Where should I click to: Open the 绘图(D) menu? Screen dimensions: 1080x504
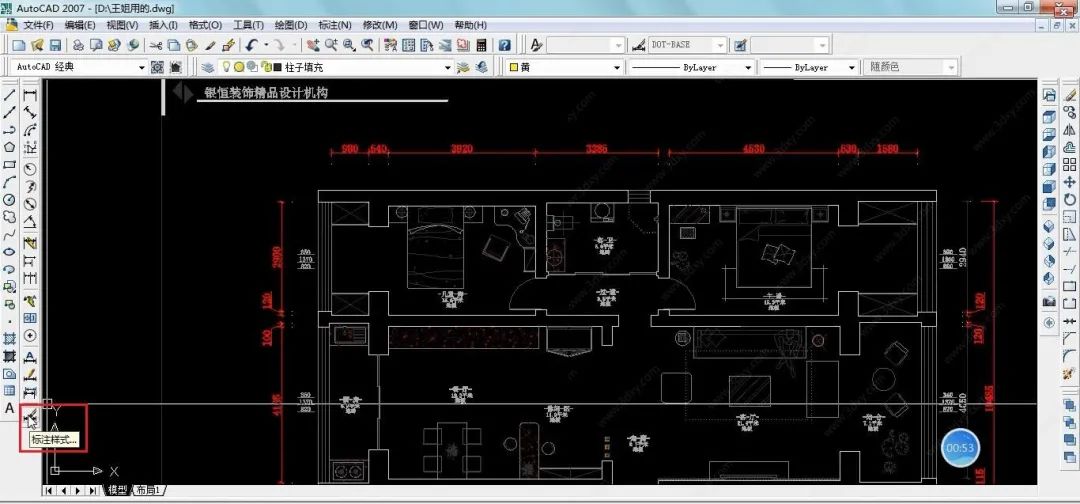(x=291, y=25)
